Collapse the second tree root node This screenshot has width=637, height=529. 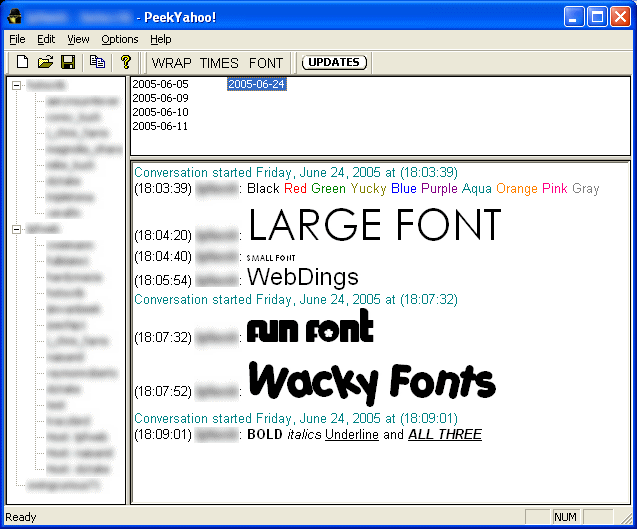[16, 229]
